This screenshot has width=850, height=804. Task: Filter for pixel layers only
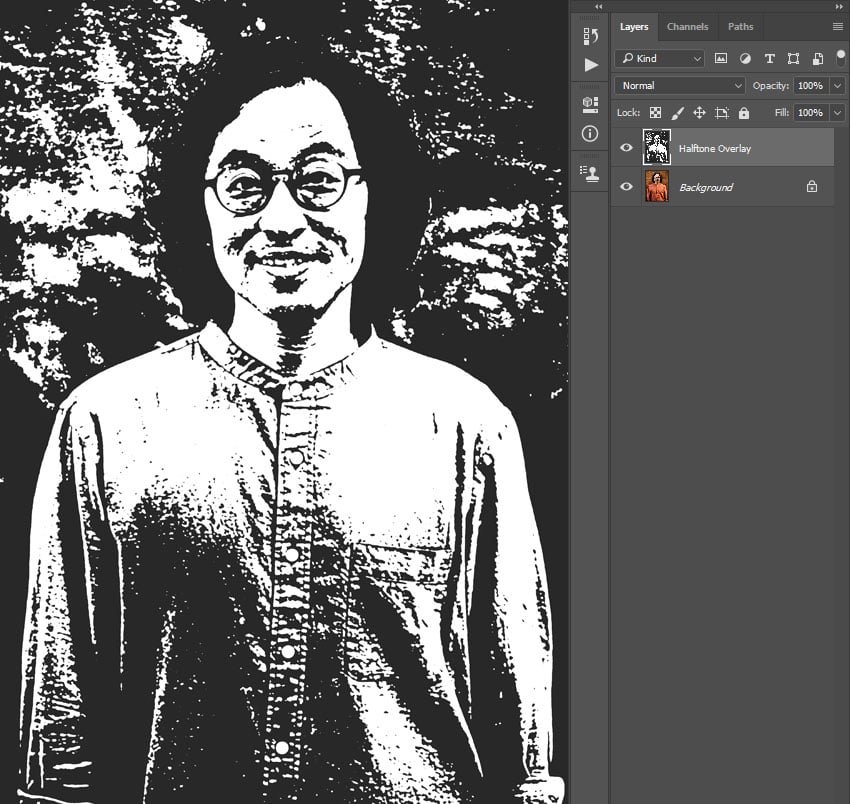tap(721, 58)
